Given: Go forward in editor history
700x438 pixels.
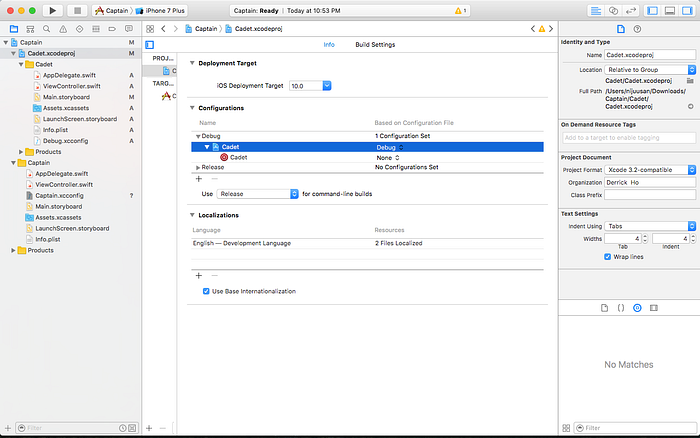Looking at the screenshot, I should [x=175, y=29].
